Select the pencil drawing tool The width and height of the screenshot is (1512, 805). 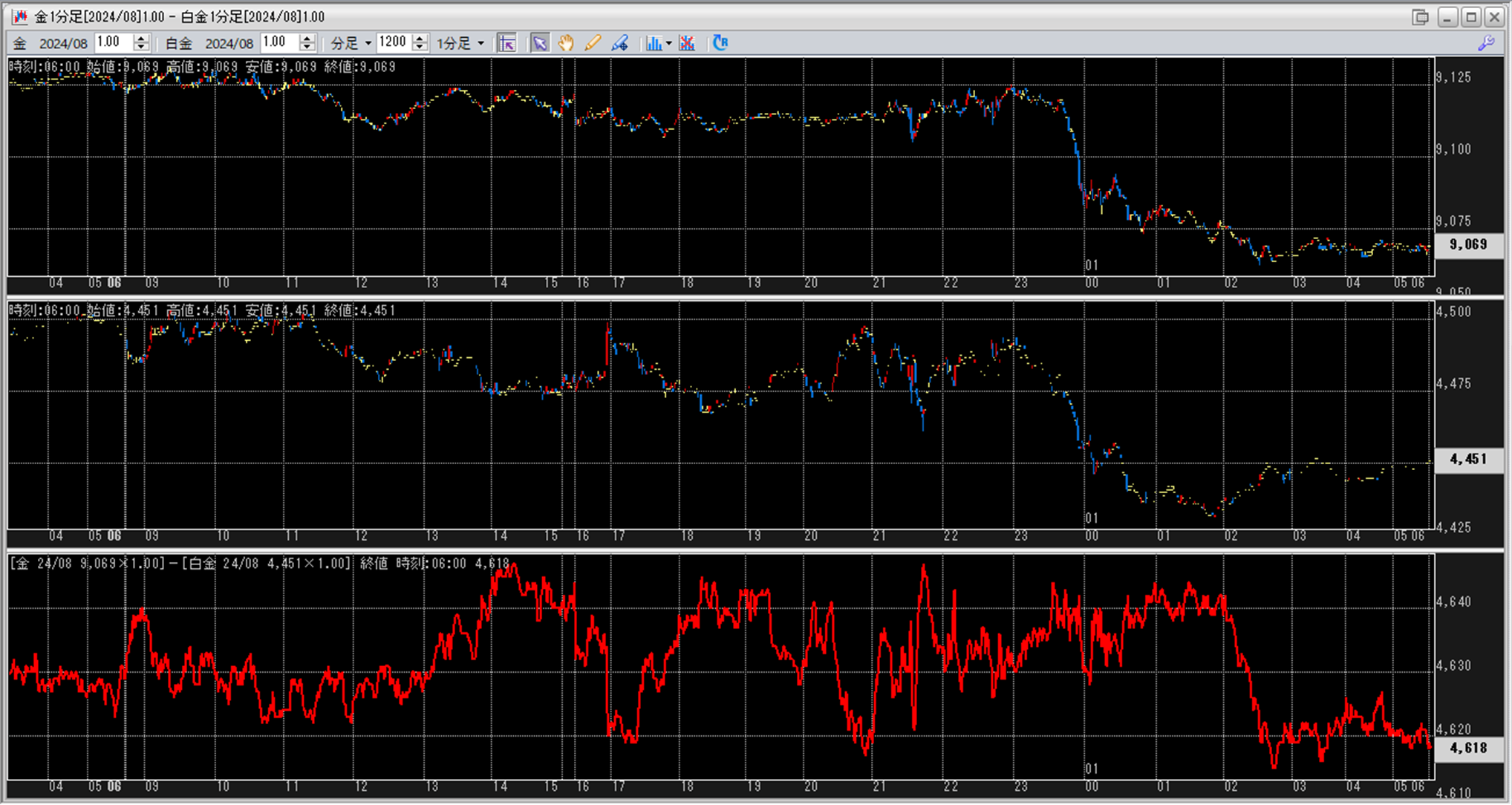click(593, 43)
